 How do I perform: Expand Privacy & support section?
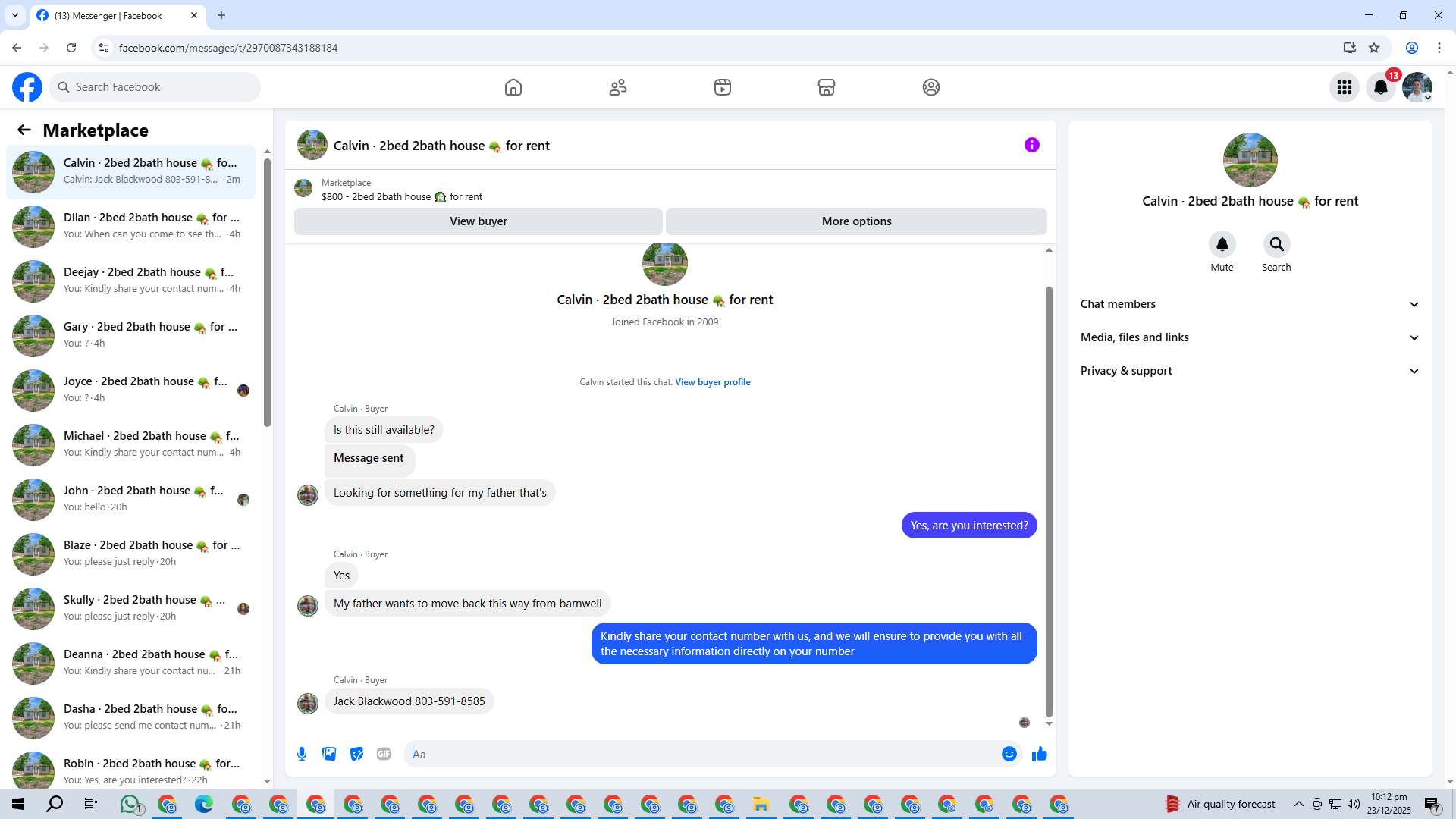click(x=1250, y=371)
